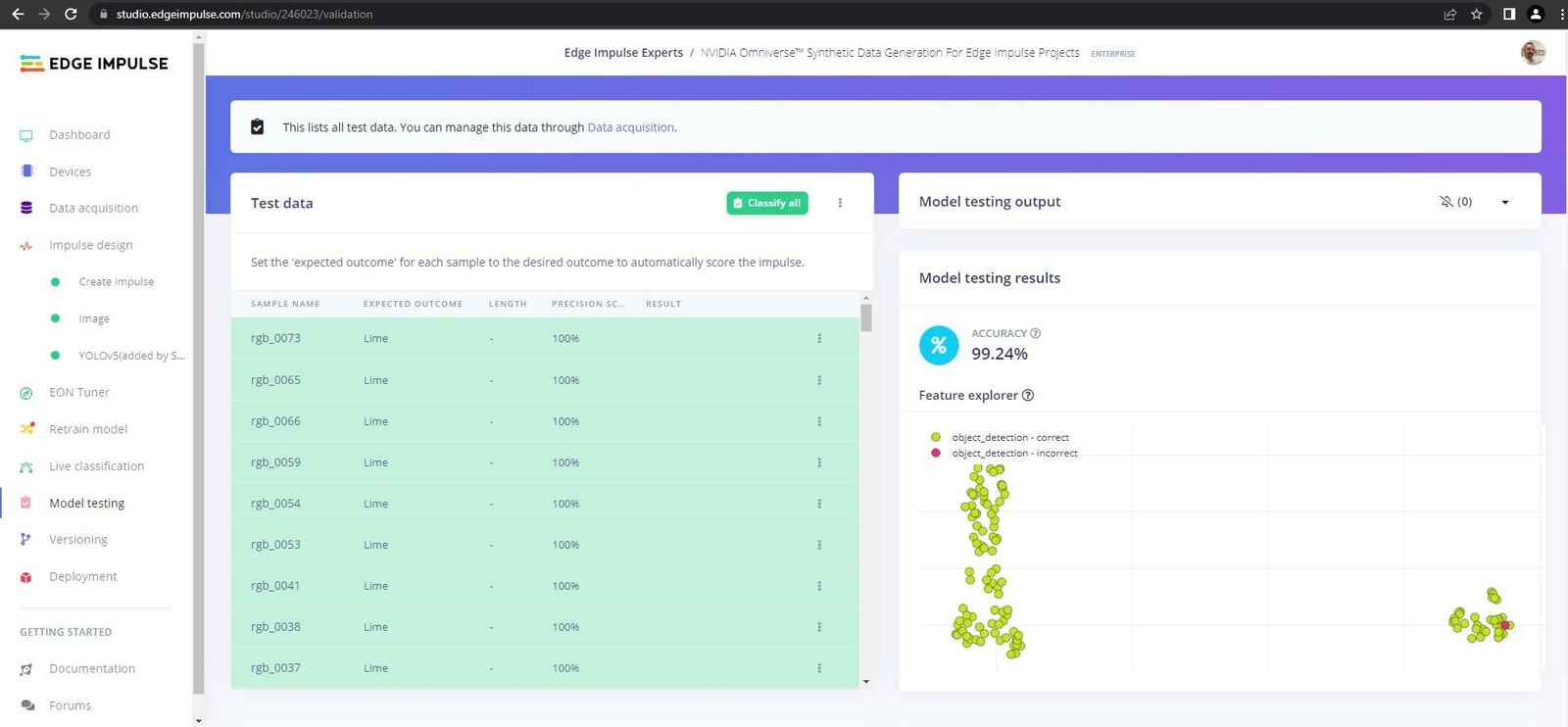Click the Test data list scrollbar thumb

coord(866,317)
